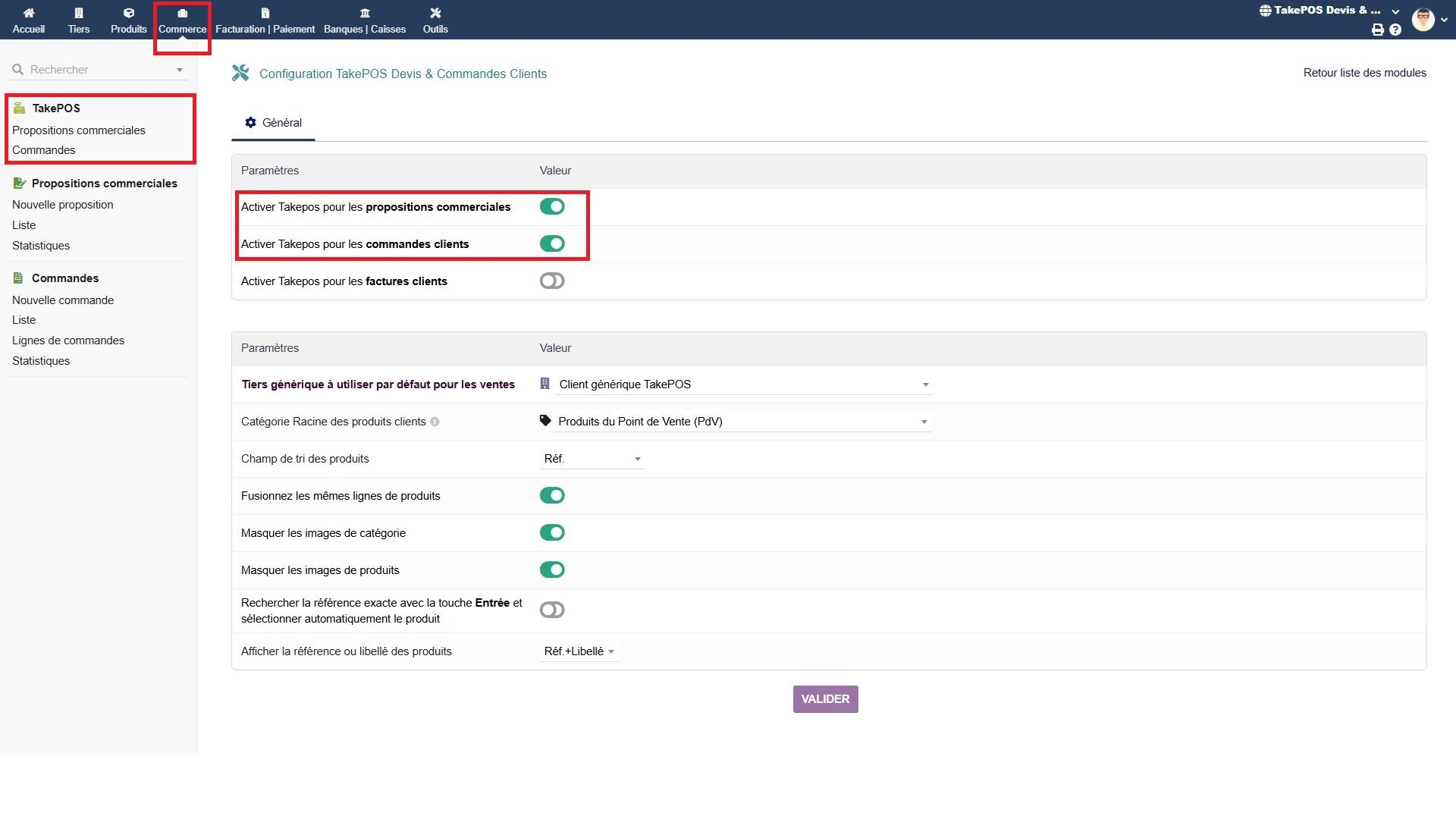Toggle Masquer les images de catégorie

point(552,532)
